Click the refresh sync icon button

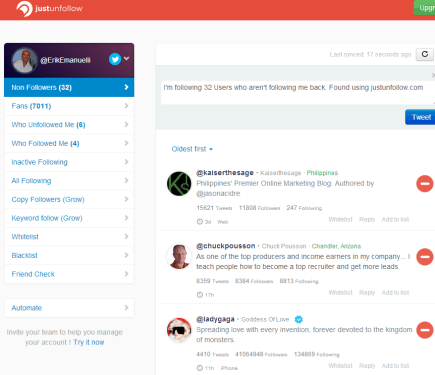click(x=425, y=54)
